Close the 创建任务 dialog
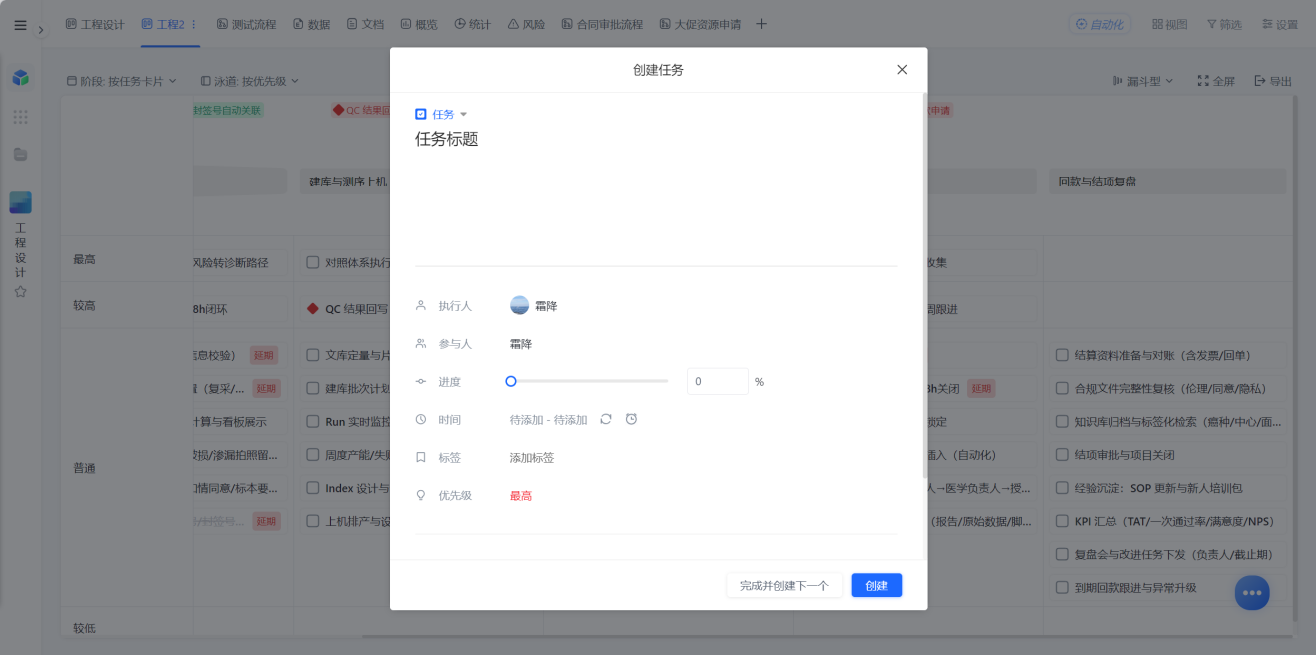This screenshot has height=655, width=1316. click(x=902, y=70)
